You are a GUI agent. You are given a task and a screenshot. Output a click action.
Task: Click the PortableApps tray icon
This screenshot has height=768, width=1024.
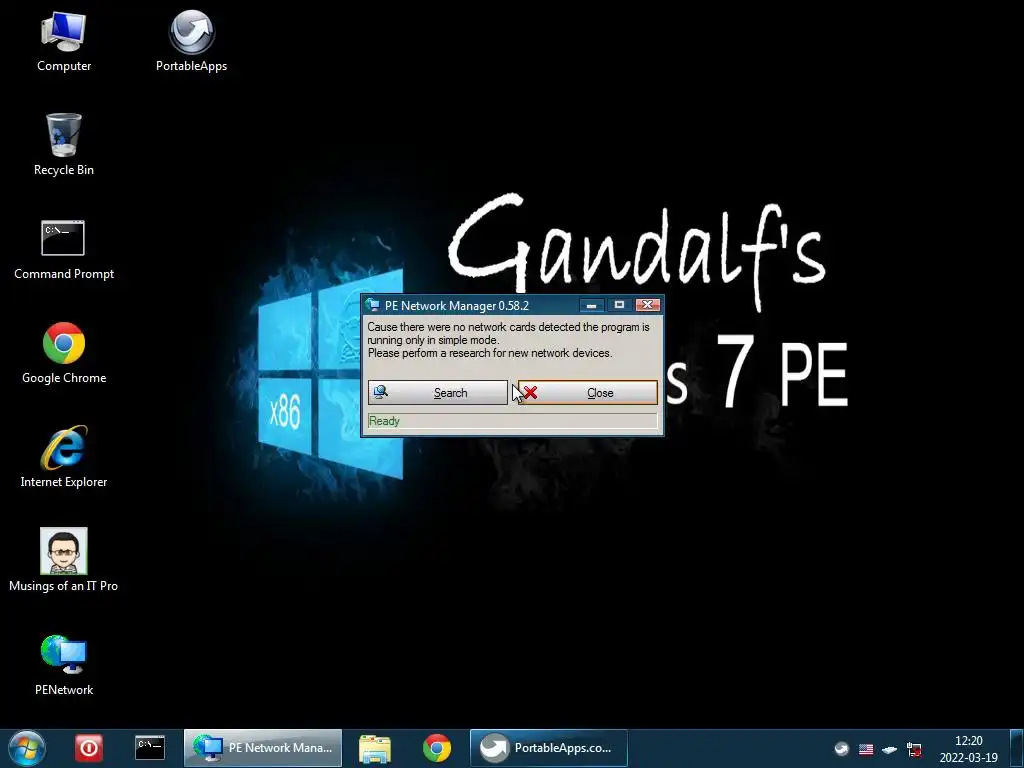tap(842, 749)
